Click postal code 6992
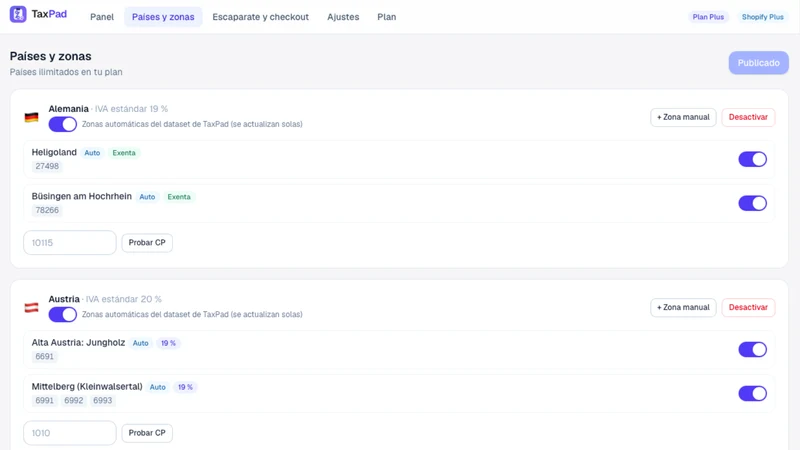 pos(73,400)
